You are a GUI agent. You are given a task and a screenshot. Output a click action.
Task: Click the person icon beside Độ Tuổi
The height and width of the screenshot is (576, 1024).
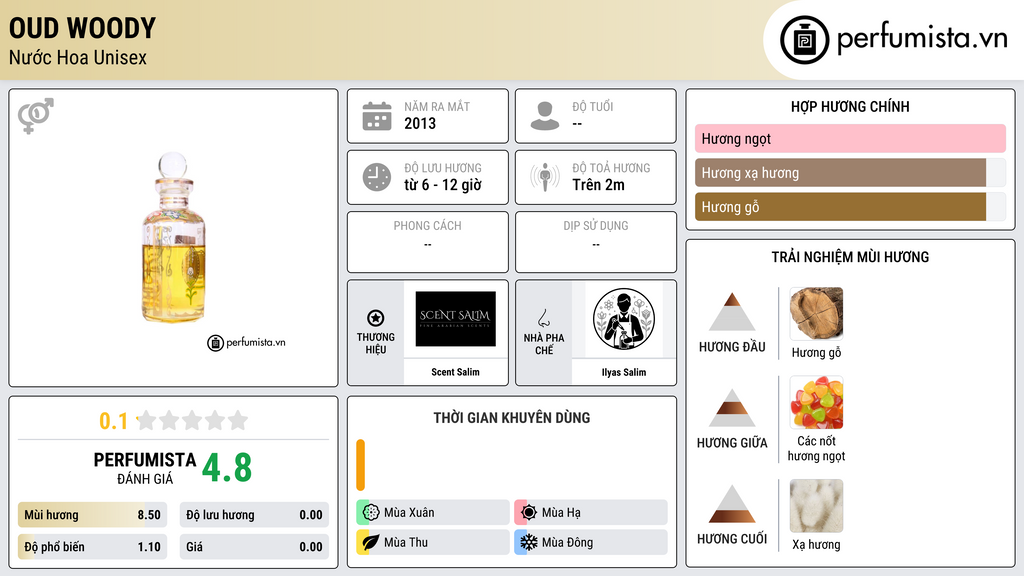click(x=545, y=116)
